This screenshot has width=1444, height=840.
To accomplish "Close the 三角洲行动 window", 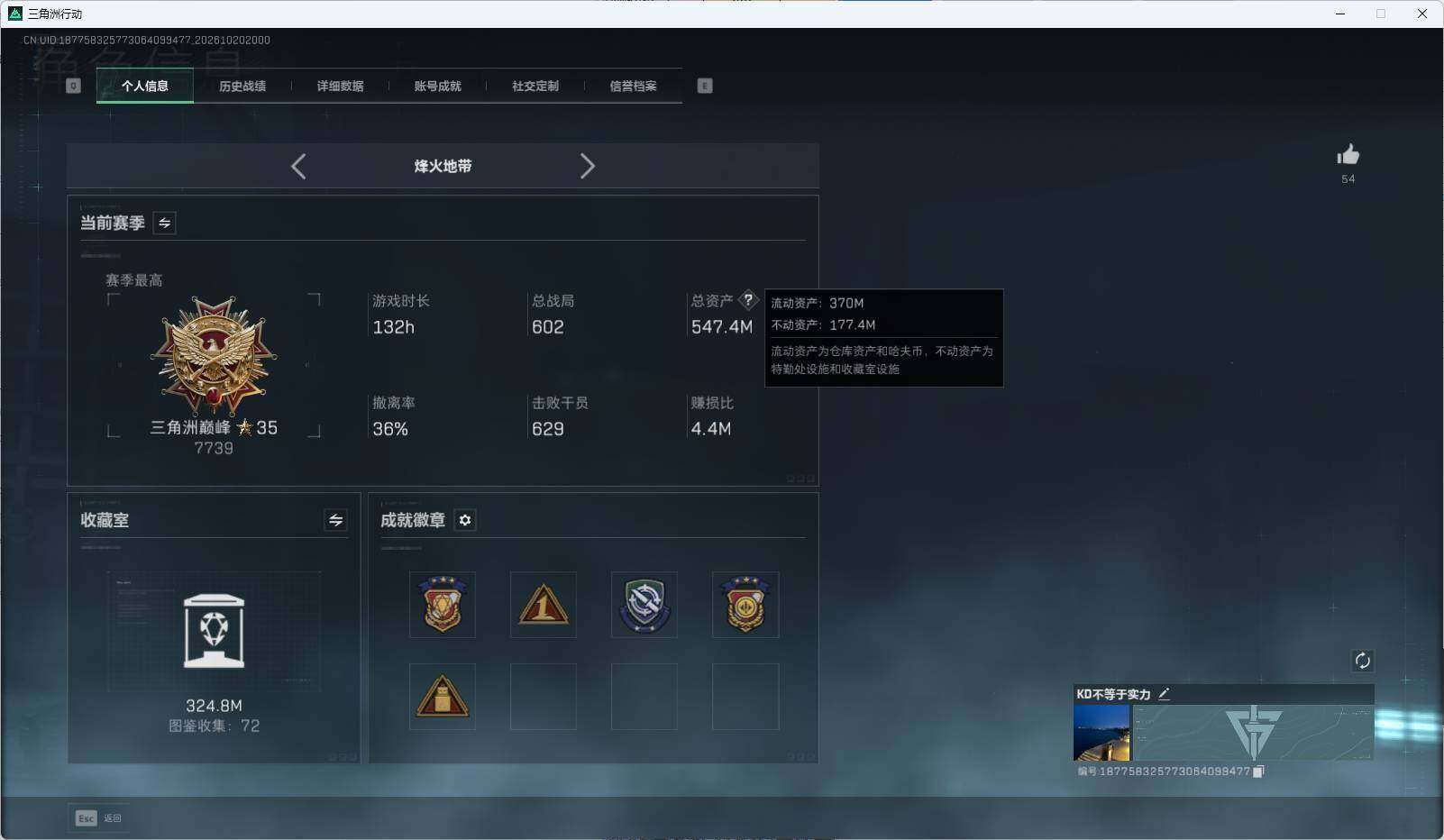I will click(1422, 14).
